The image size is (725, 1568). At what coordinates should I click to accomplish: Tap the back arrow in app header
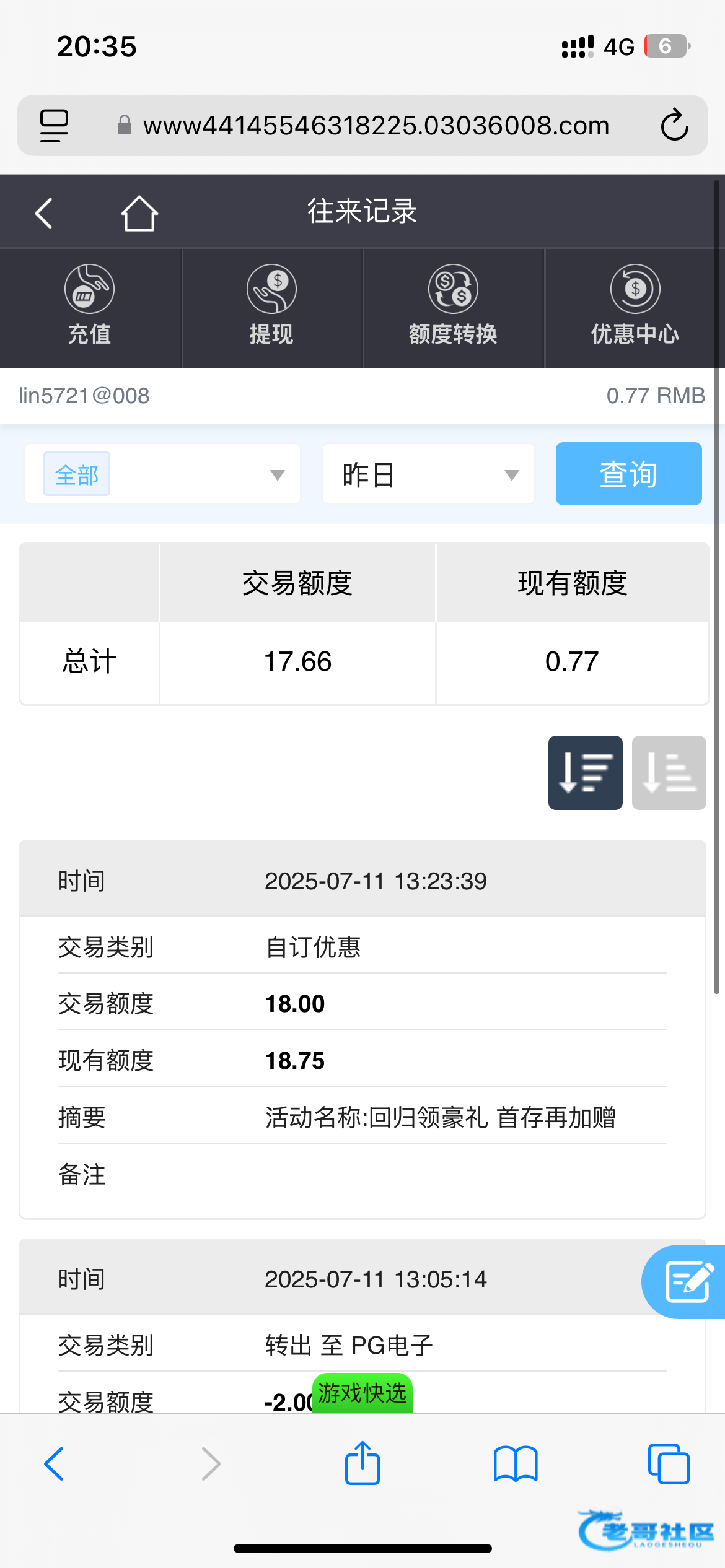click(x=43, y=214)
